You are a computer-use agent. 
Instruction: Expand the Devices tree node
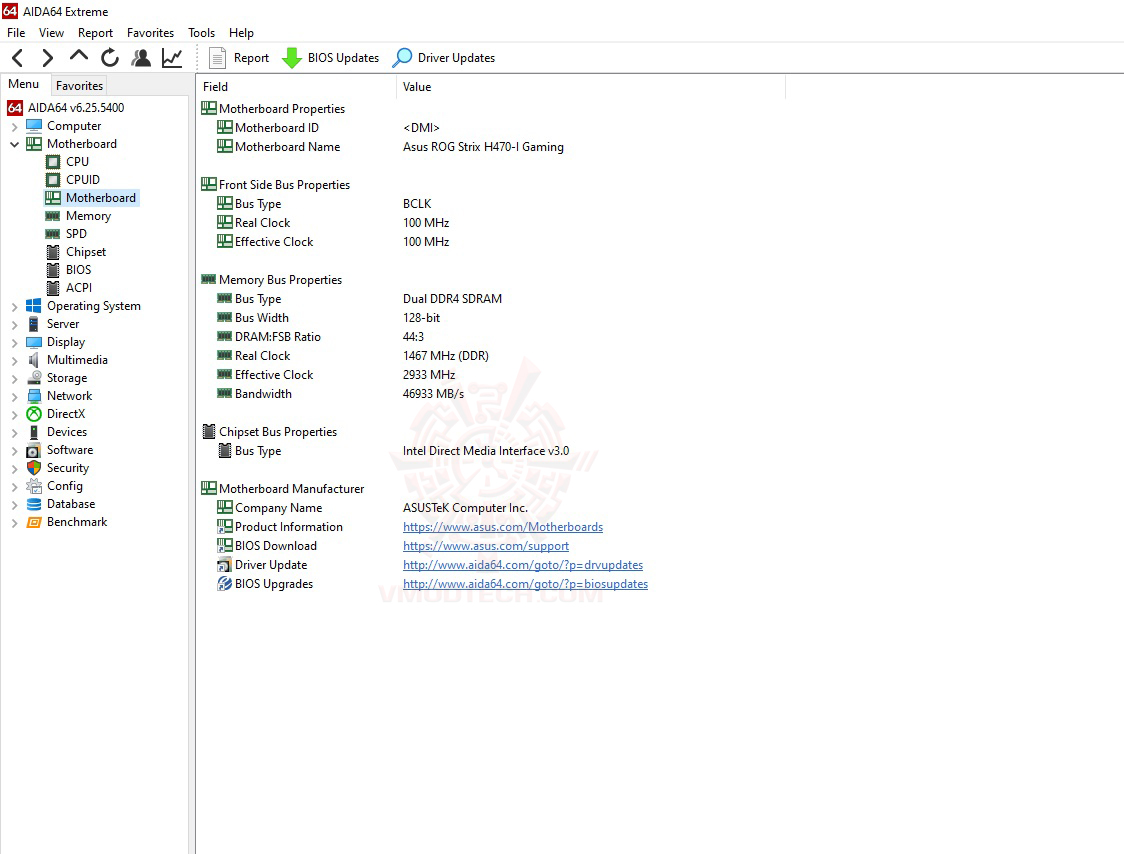(14, 432)
